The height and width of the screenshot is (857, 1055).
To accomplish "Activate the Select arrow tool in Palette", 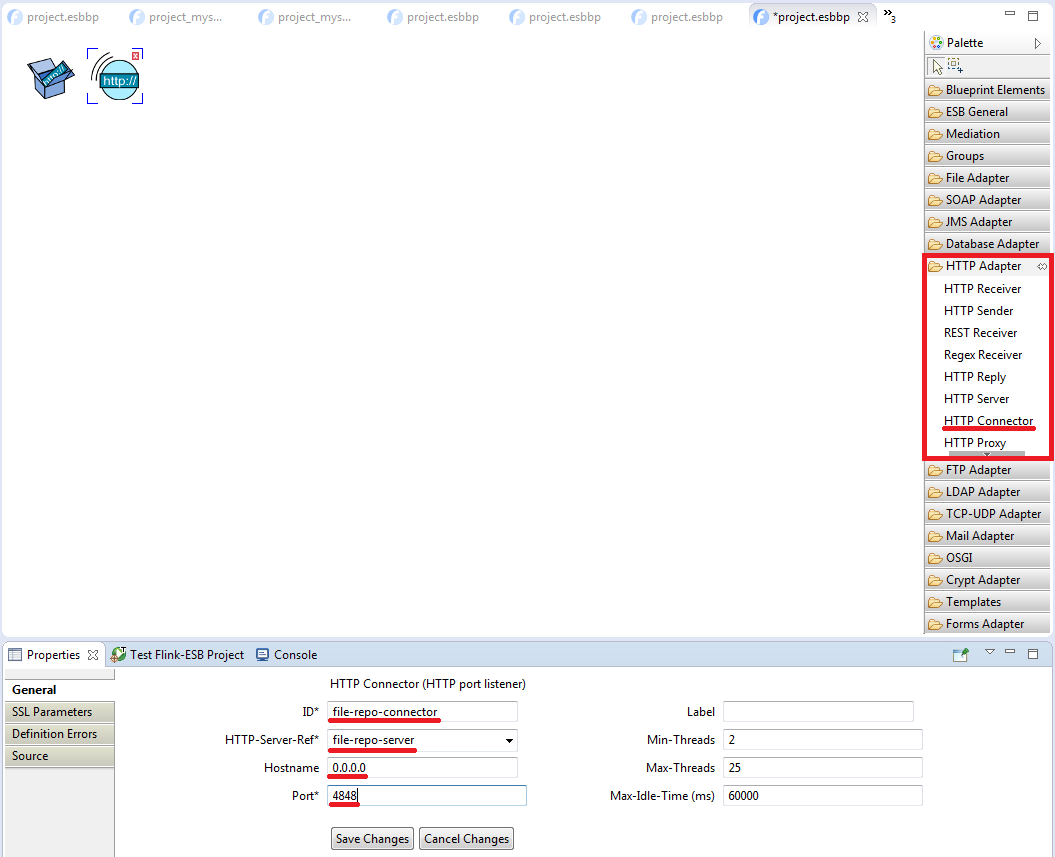I will tap(936, 67).
